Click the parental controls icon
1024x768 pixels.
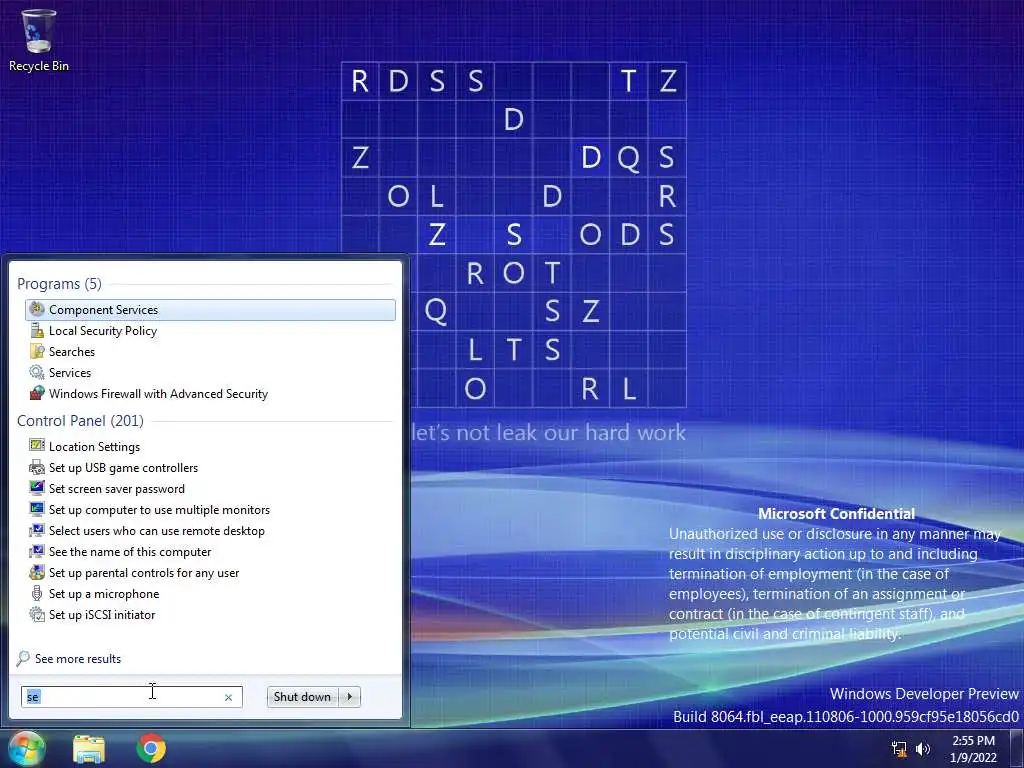pyautogui.click(x=37, y=572)
